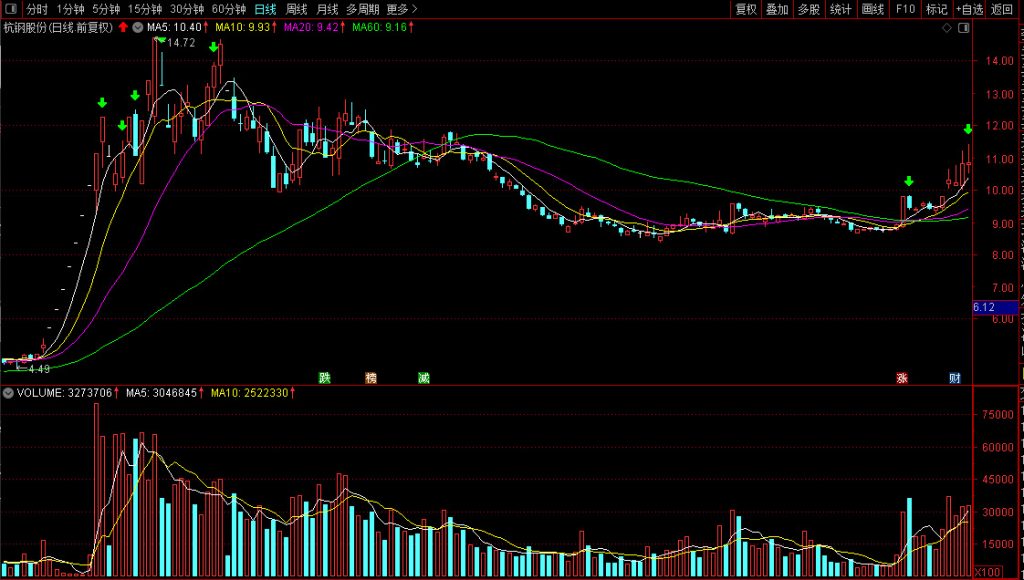Click the diamond icon near top right
The image size is (1024, 580).
[x=948, y=28]
